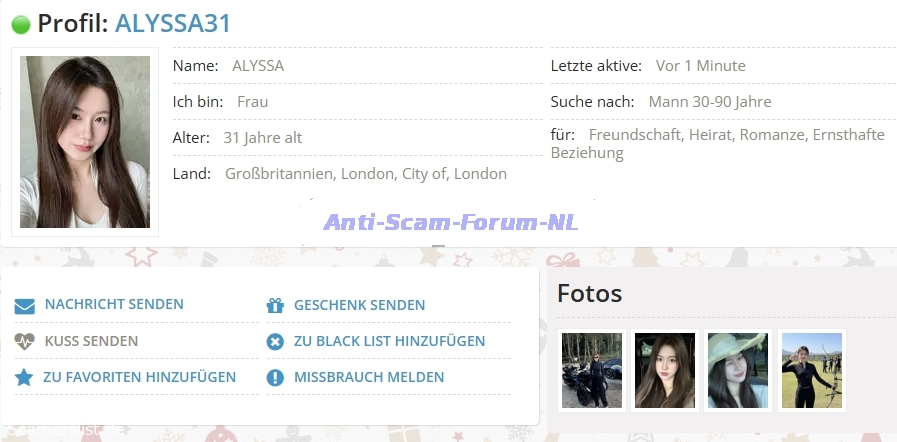Click the gift box icon for Geschenk senden
Image resolution: width=897 pixels, height=442 pixels.
tap(276, 306)
